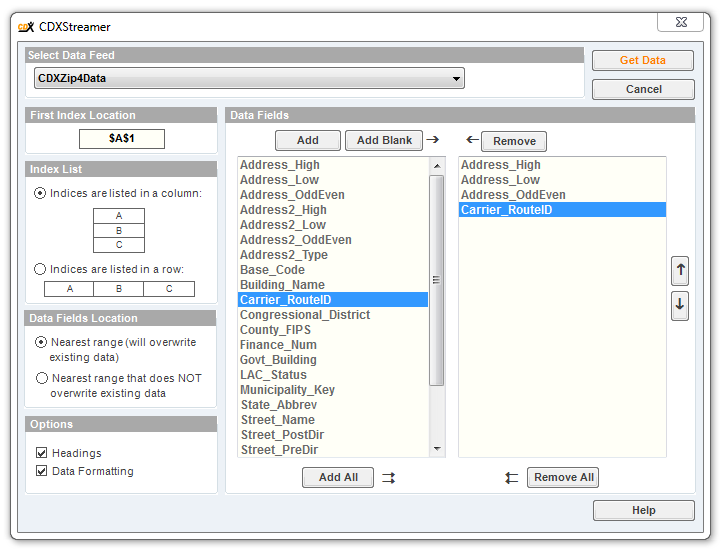
Task: Select Address_Low in the selected fields list
Action: pyautogui.click(x=563, y=180)
